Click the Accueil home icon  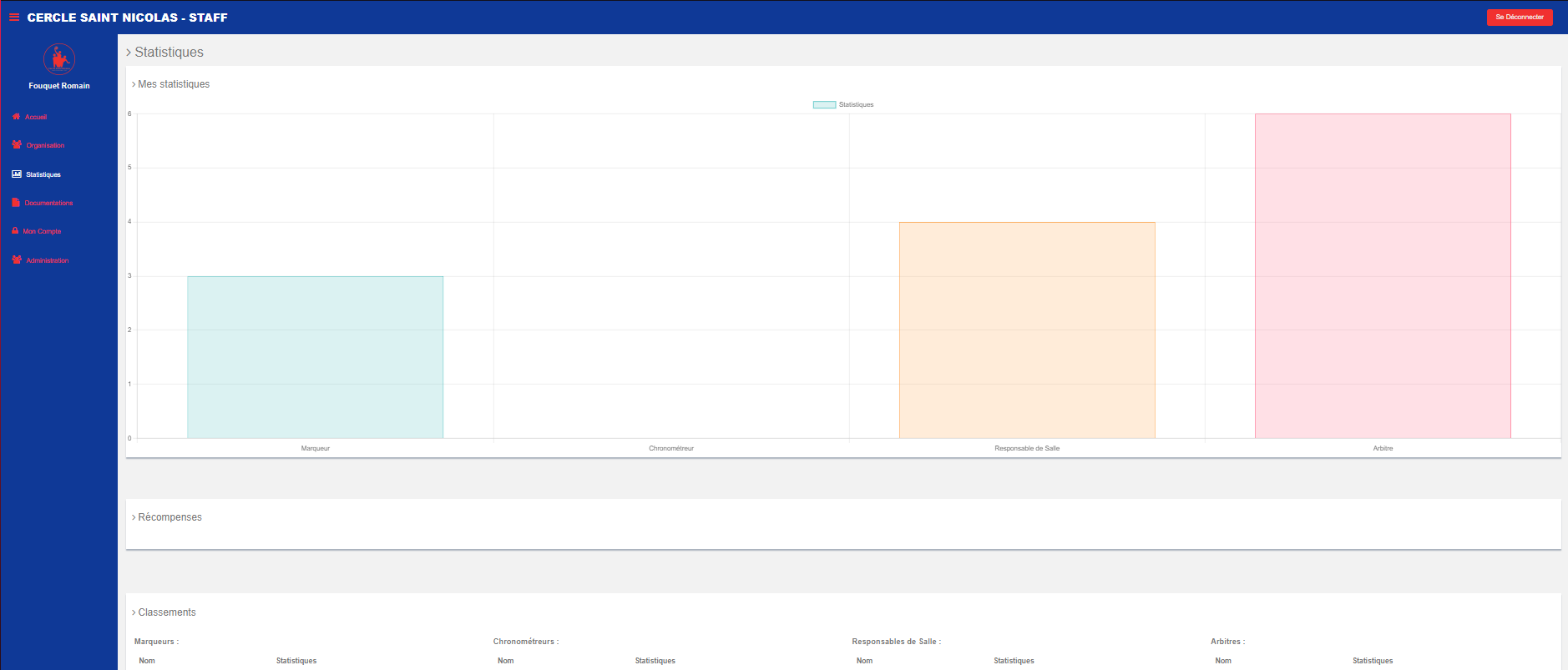tap(16, 117)
